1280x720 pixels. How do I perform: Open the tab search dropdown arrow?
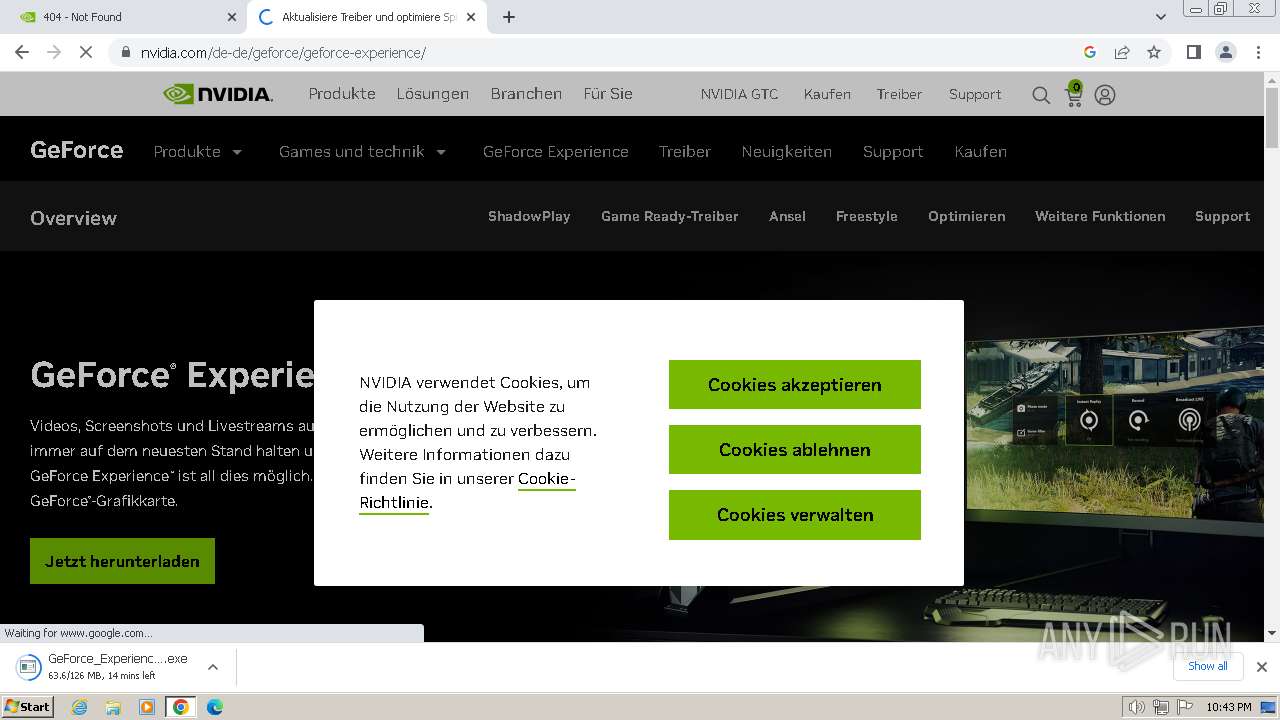pyautogui.click(x=1160, y=17)
